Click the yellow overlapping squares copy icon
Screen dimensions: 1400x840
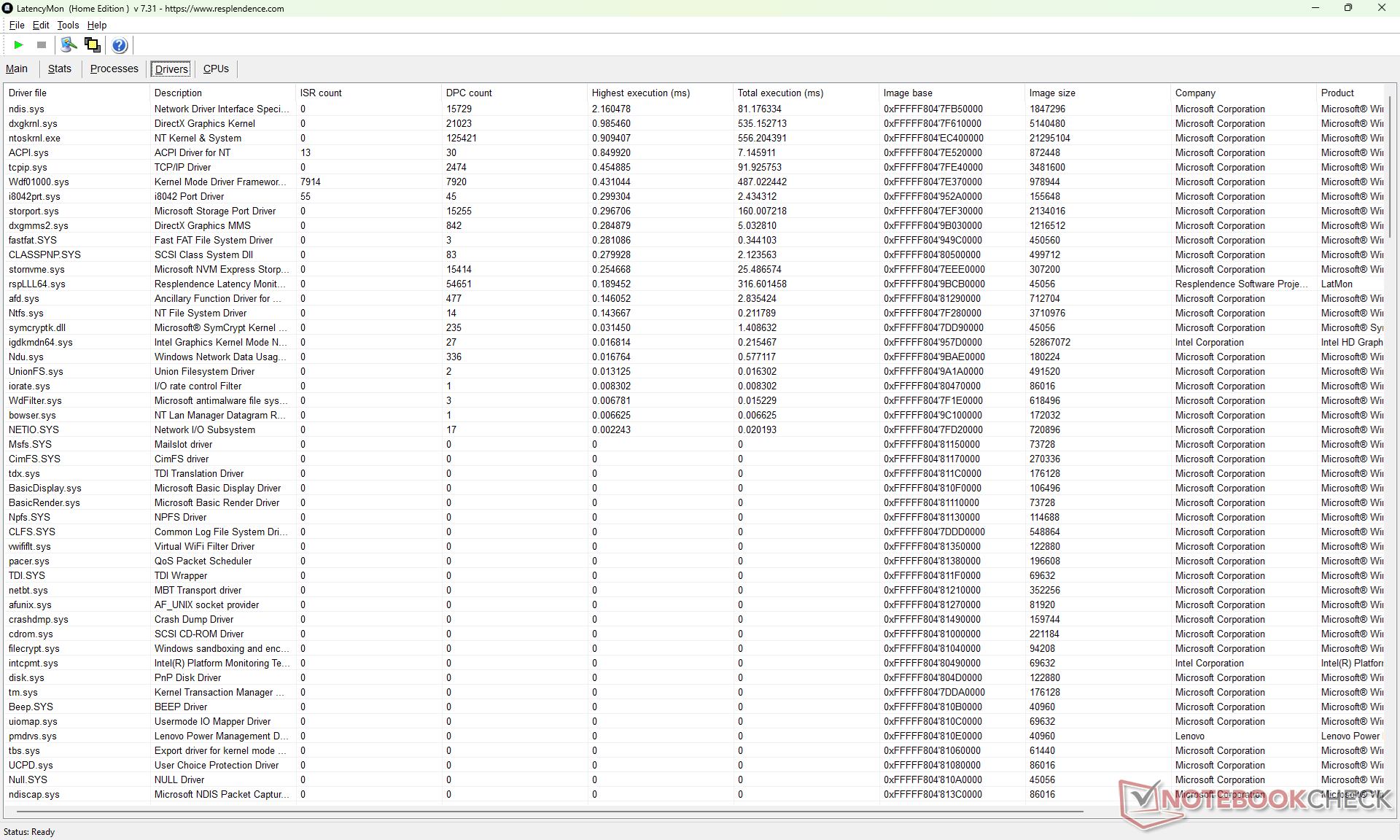93,45
